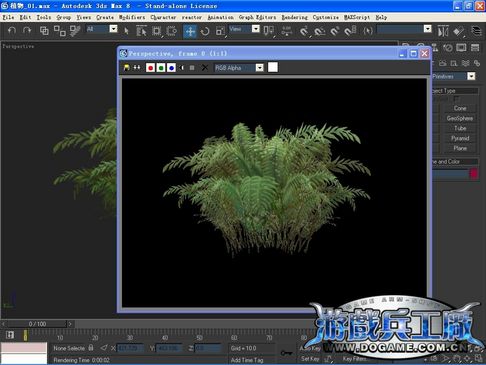Open the Motion command panel tab

click(x=448, y=48)
